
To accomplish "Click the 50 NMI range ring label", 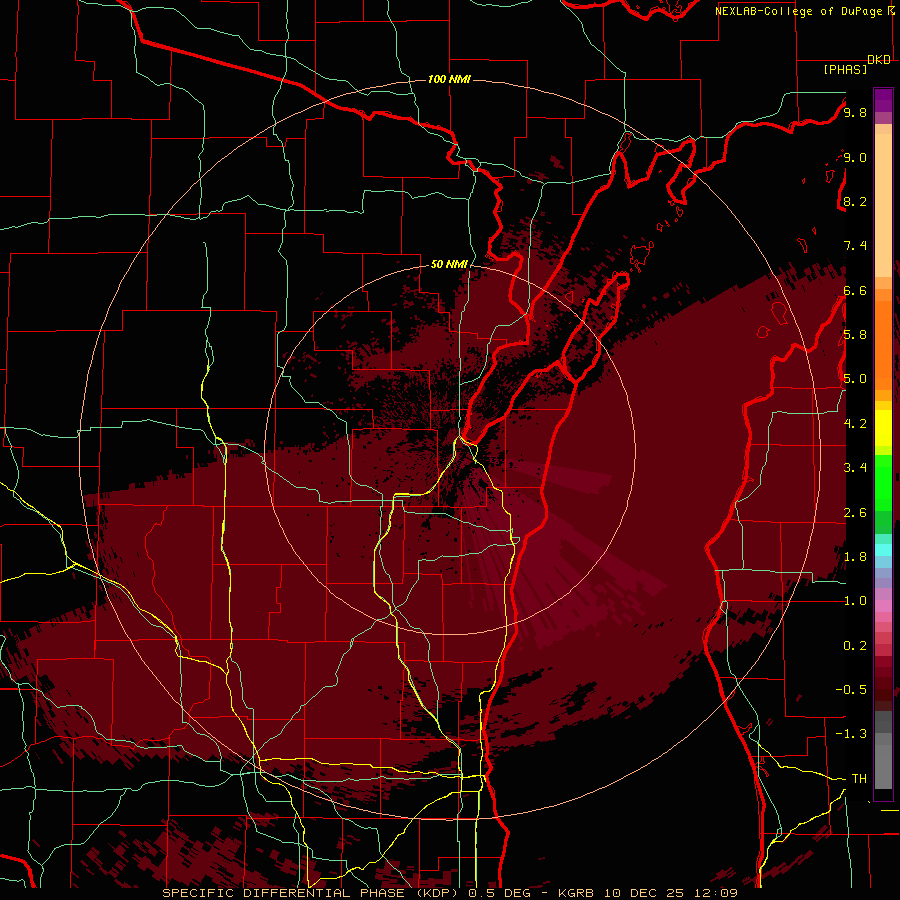I will [449, 264].
